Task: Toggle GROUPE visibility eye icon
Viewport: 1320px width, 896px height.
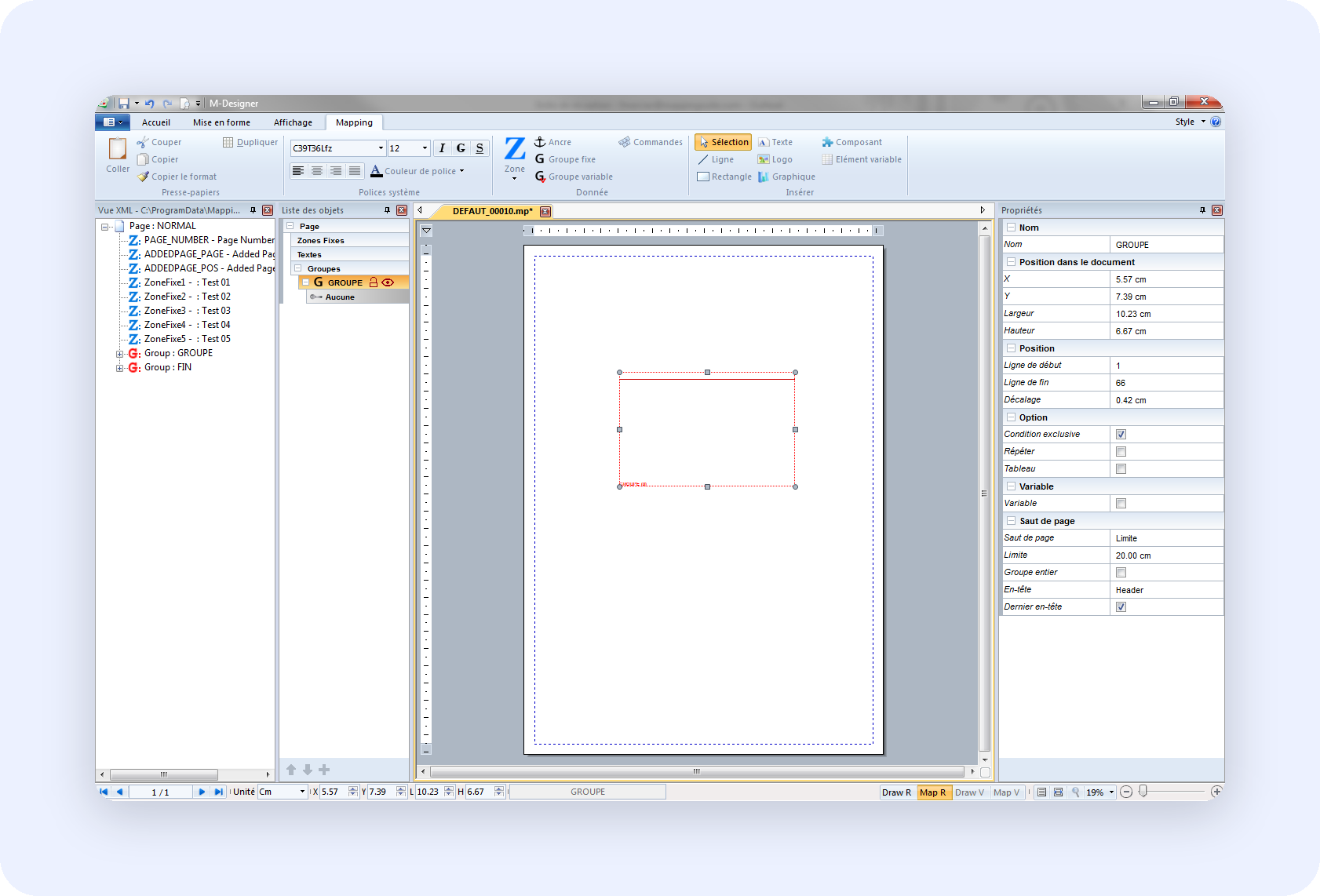Action: [x=388, y=282]
